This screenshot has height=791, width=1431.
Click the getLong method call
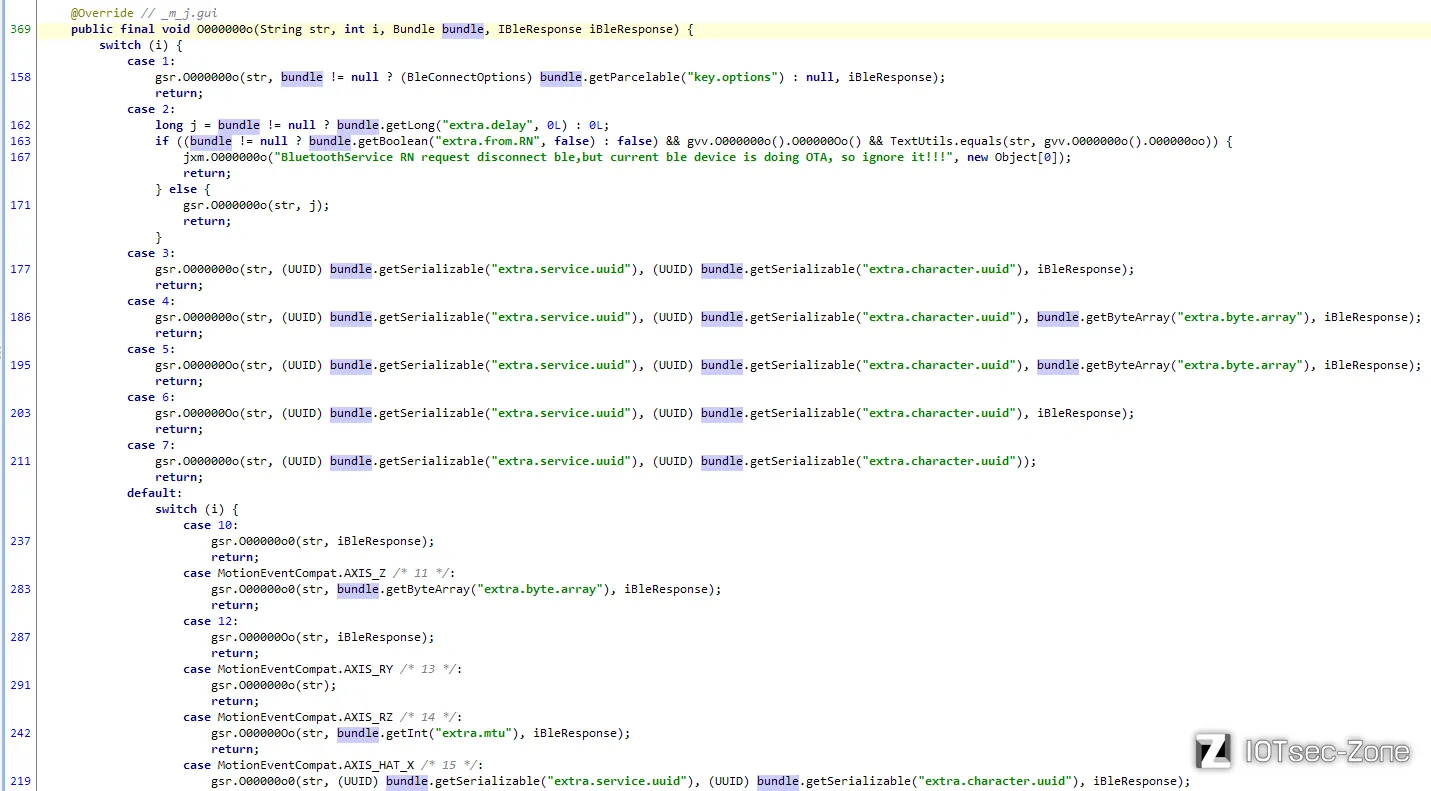pyautogui.click(x=410, y=125)
